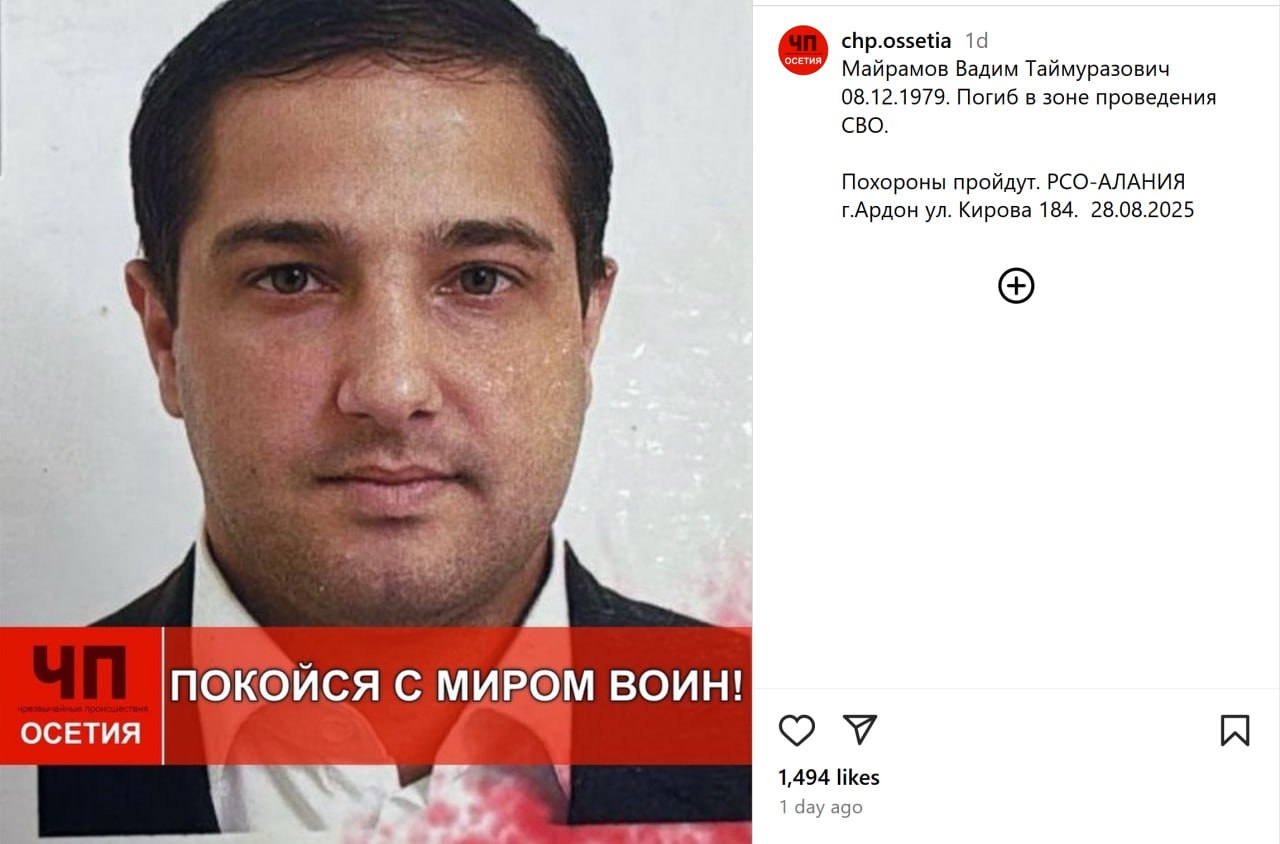Save the post with the bookmark icon

(1235, 730)
